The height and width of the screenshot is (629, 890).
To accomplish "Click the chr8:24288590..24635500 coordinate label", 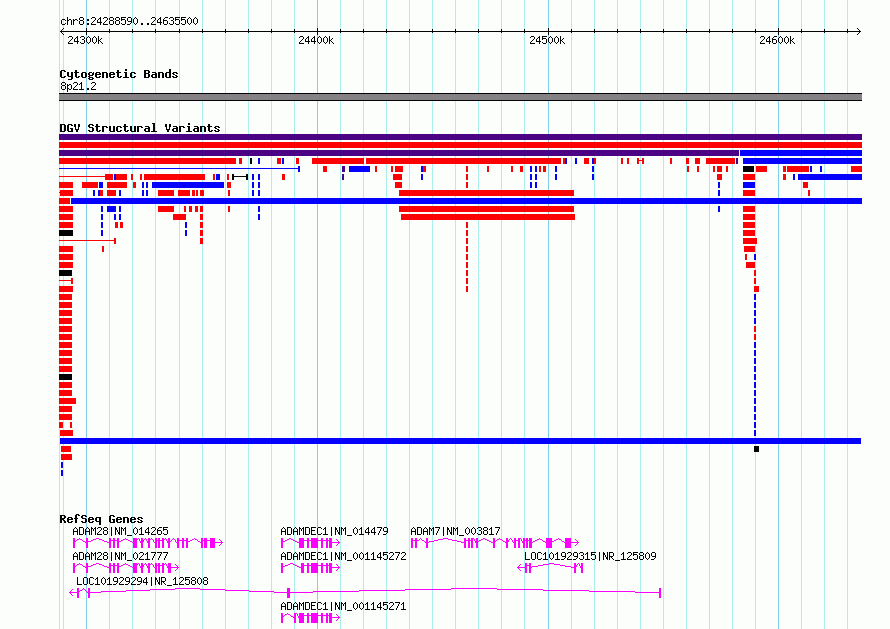I will (x=129, y=21).
